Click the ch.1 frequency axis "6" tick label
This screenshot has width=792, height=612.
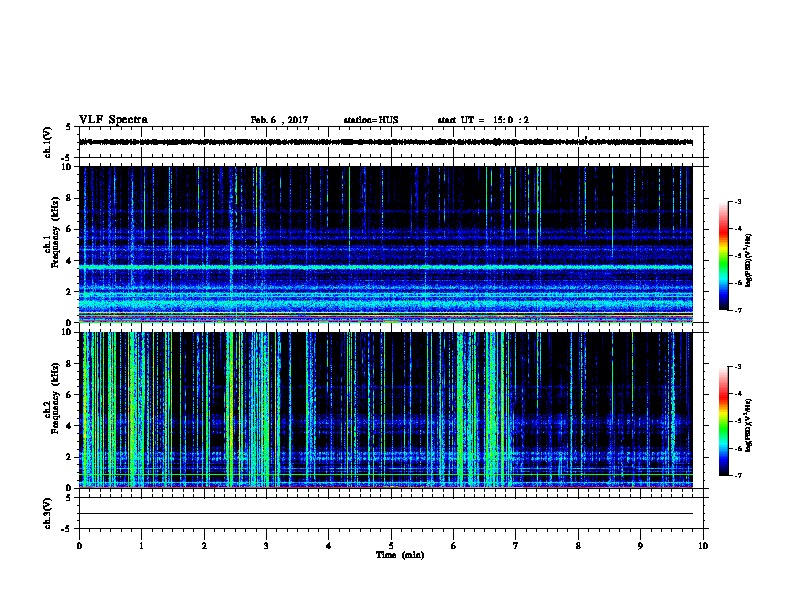70,229
